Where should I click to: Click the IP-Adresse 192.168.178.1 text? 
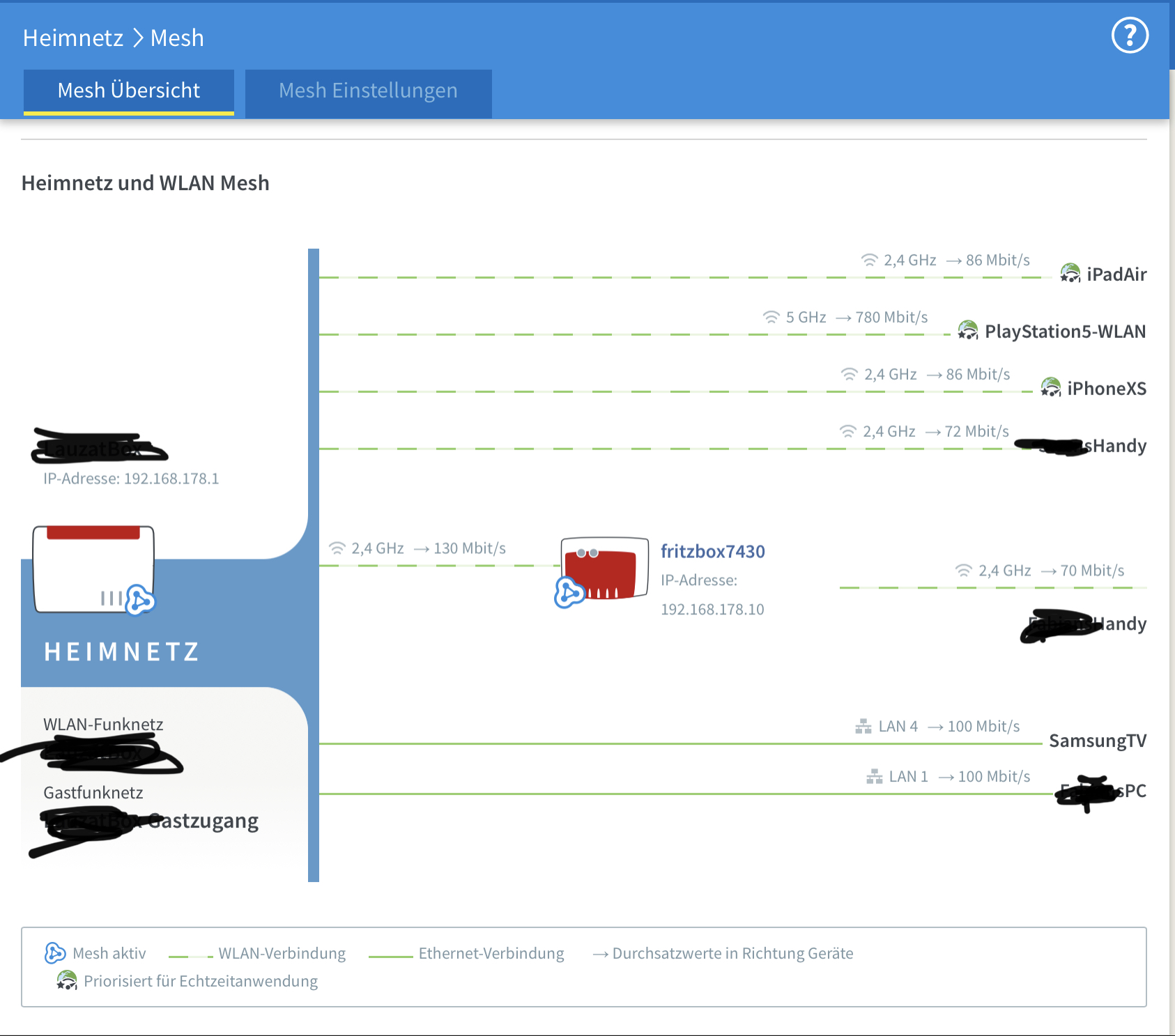coord(131,479)
